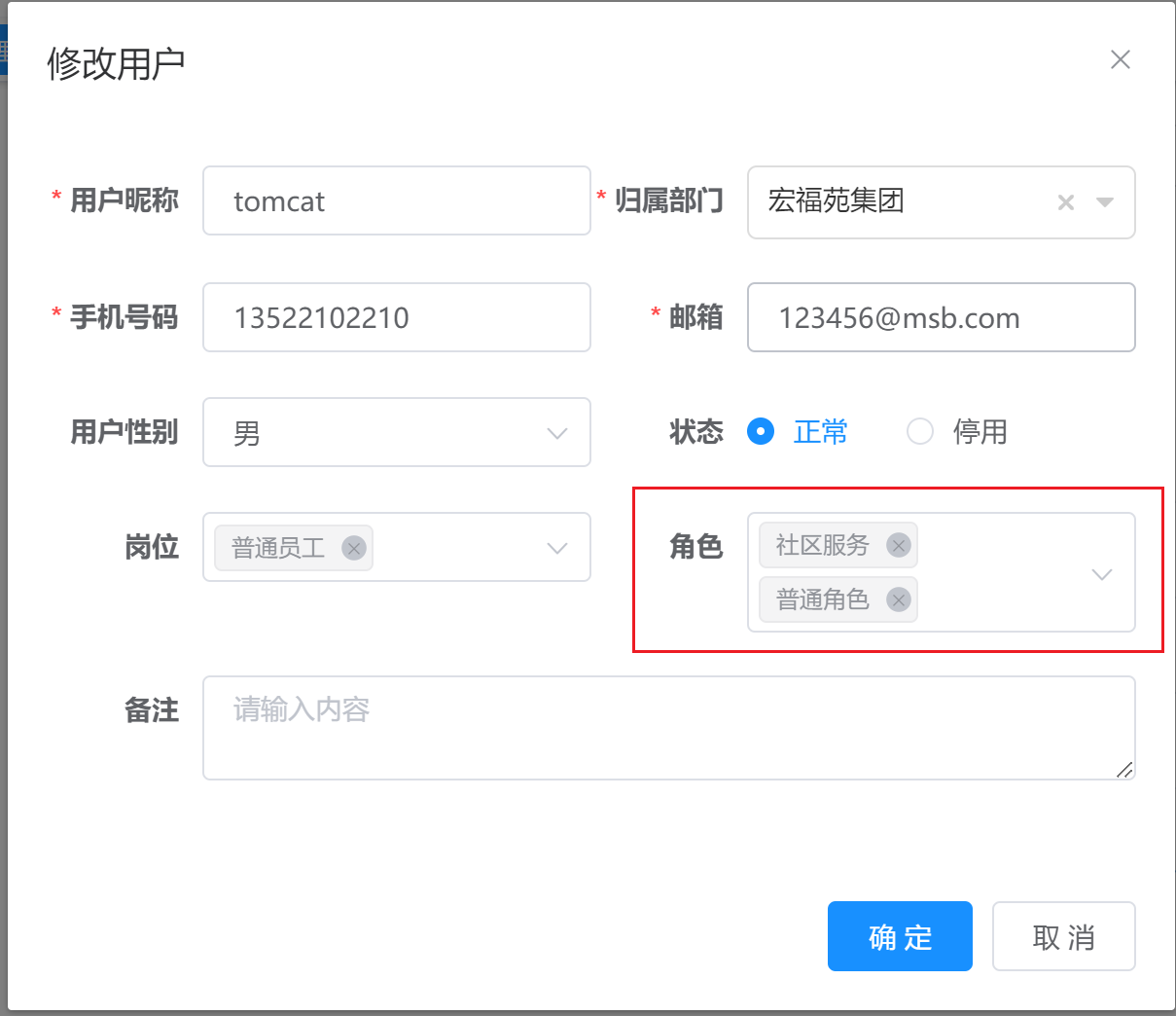Click the 邮箱 label

click(x=696, y=317)
